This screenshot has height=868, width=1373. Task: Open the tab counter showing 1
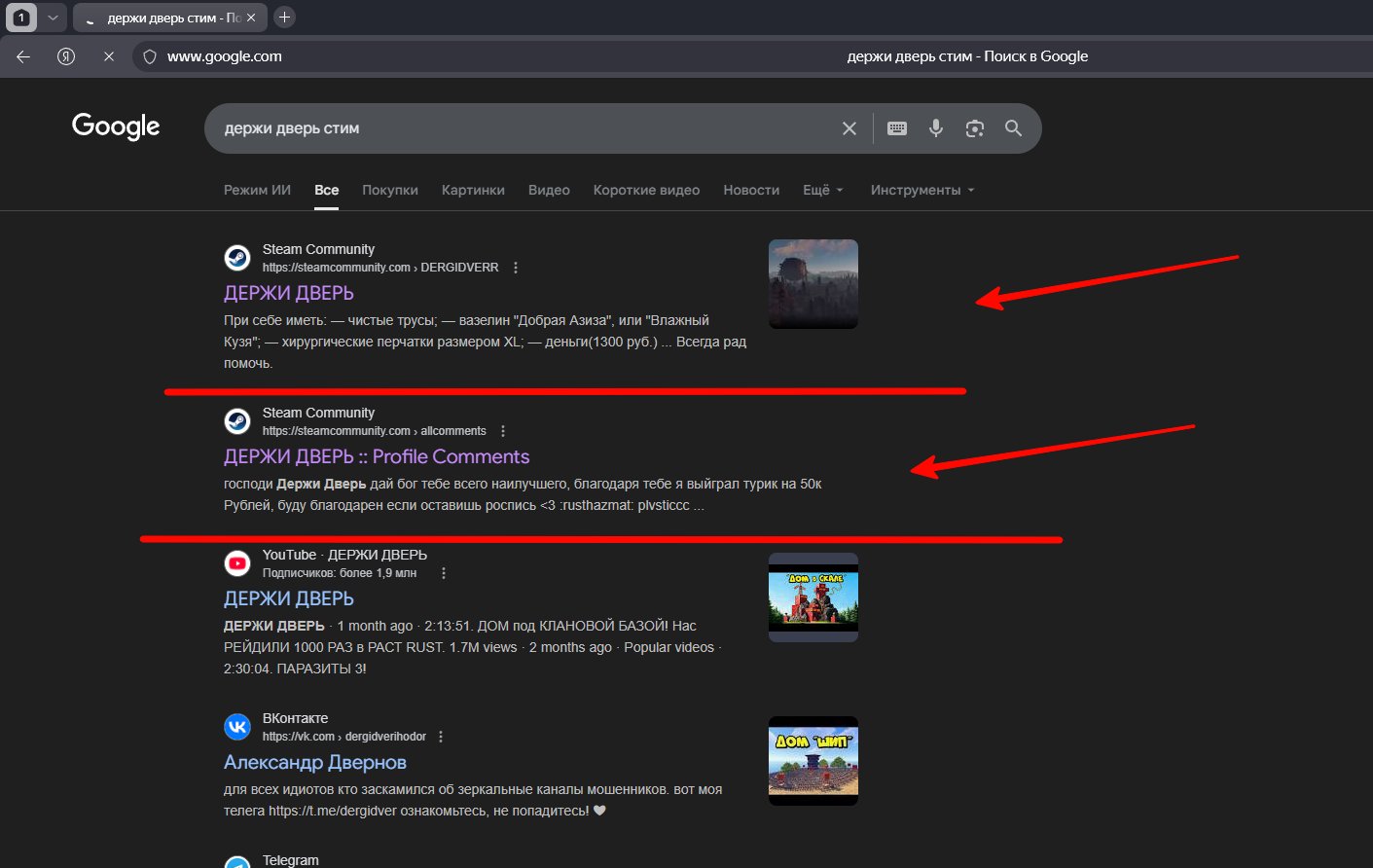tap(21, 17)
